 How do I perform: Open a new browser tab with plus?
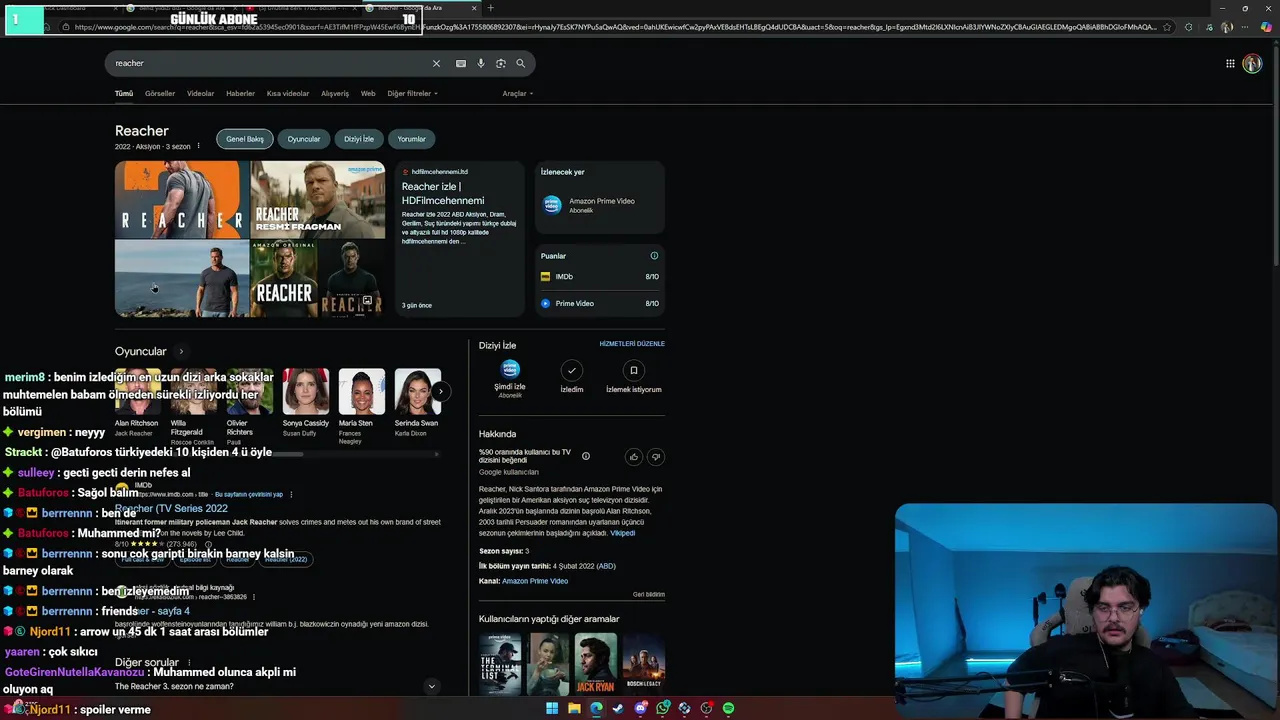(490, 8)
